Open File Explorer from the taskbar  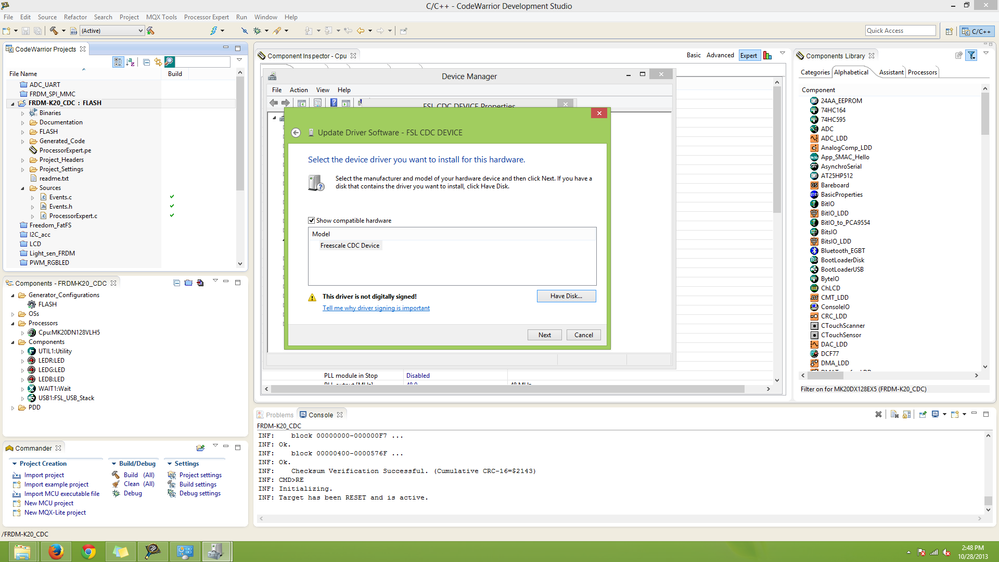(22, 551)
